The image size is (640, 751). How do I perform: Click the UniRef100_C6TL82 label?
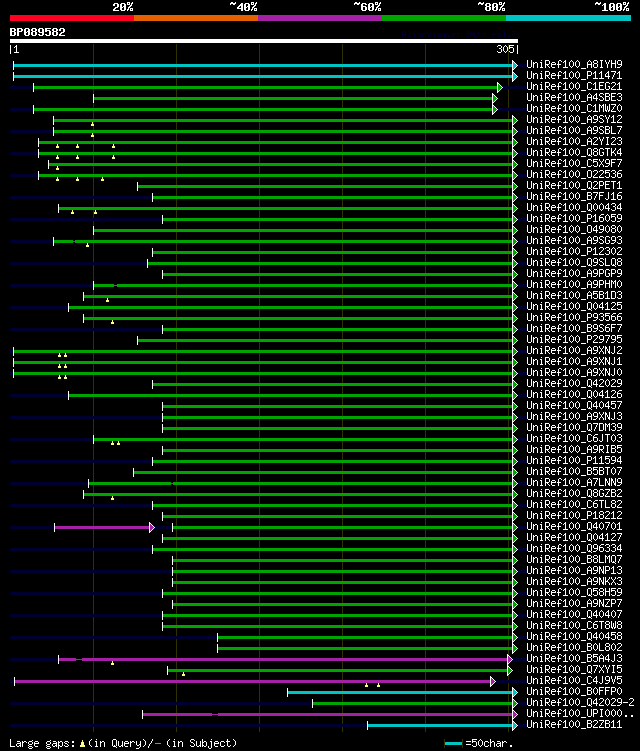click(x=574, y=505)
